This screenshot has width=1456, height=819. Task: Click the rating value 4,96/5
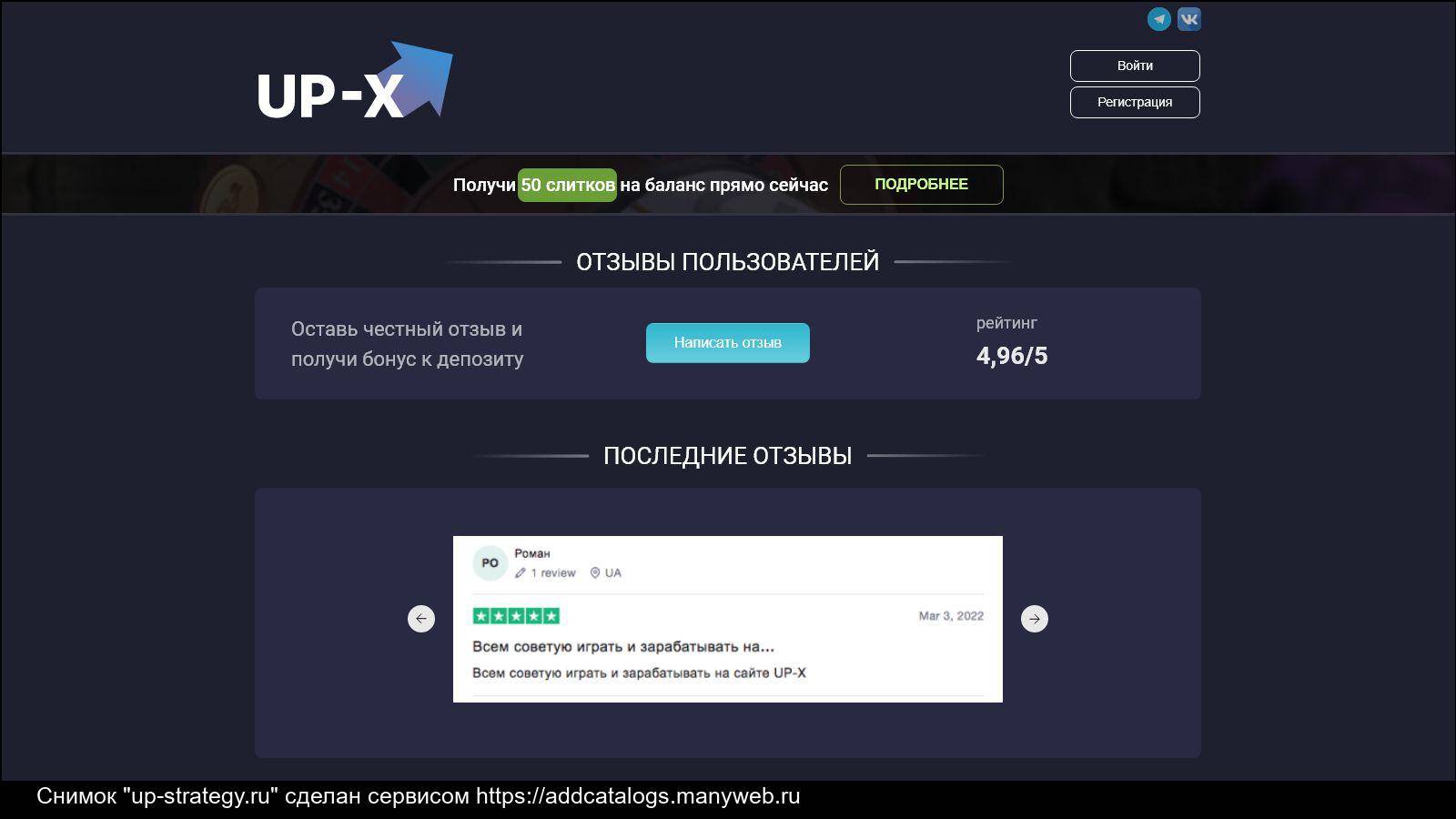[x=1012, y=356]
